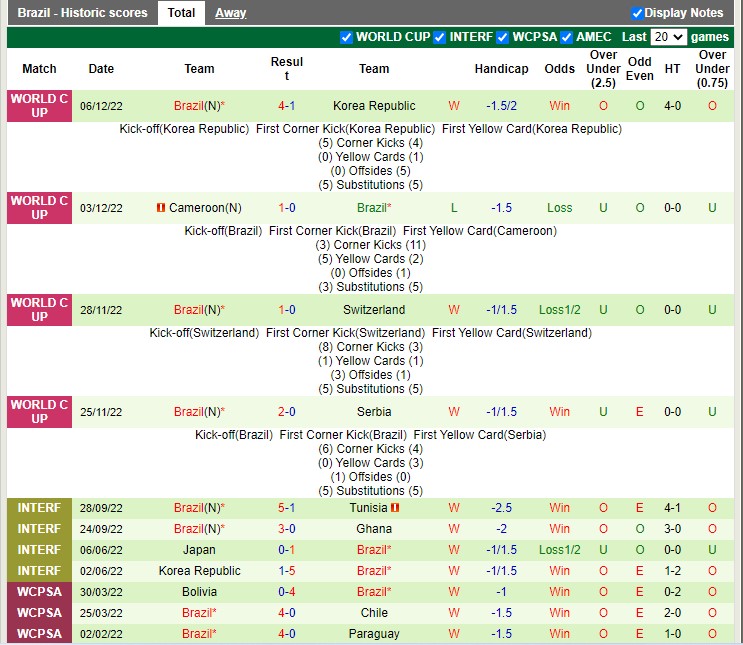Image resolution: width=743 pixels, height=645 pixels.
Task: Click (3) Corner Kicks (11) note
Action: tap(371, 245)
